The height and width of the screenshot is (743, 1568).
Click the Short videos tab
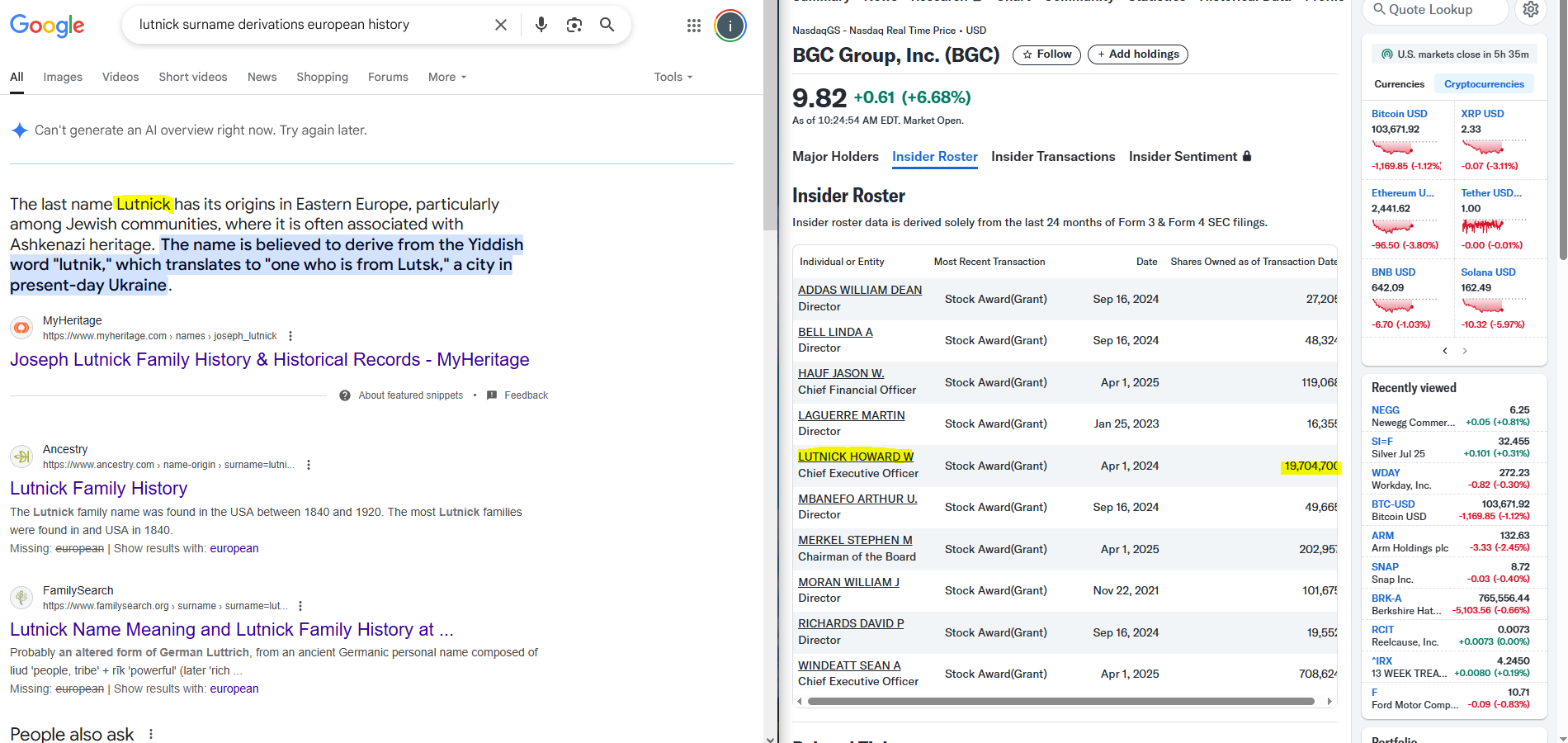pos(193,77)
